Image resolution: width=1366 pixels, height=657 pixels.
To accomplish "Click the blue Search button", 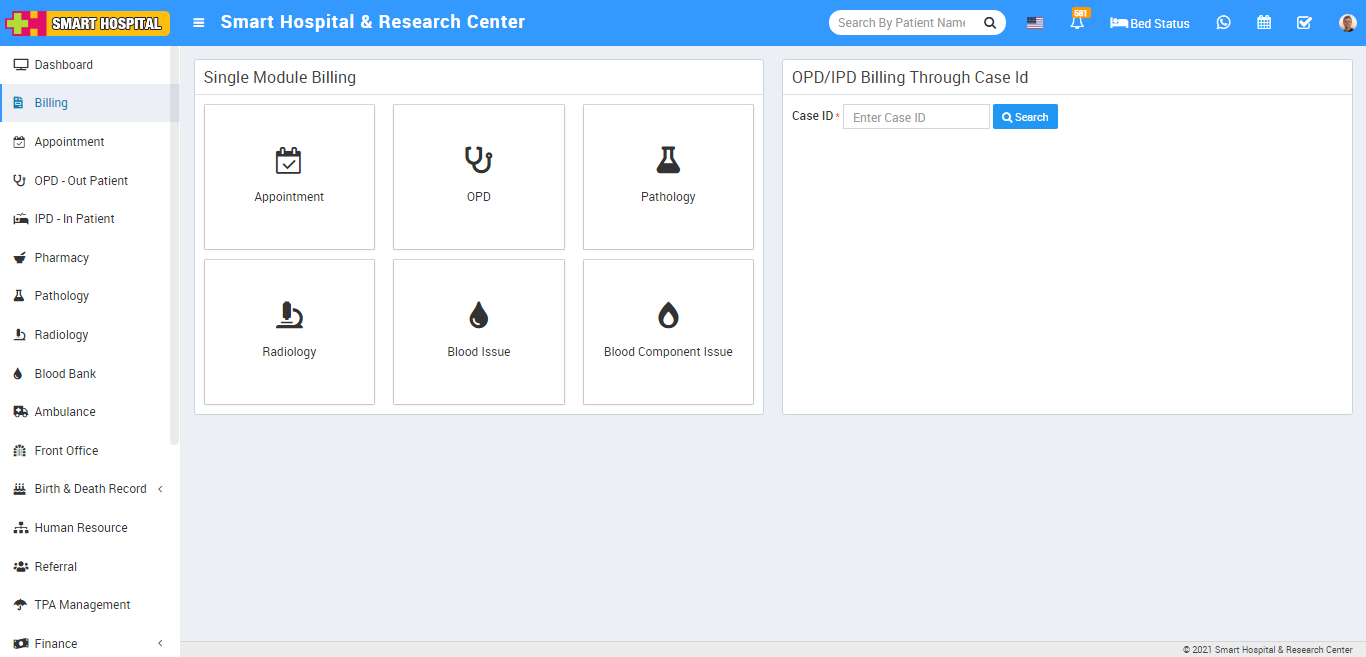I will 1025,117.
